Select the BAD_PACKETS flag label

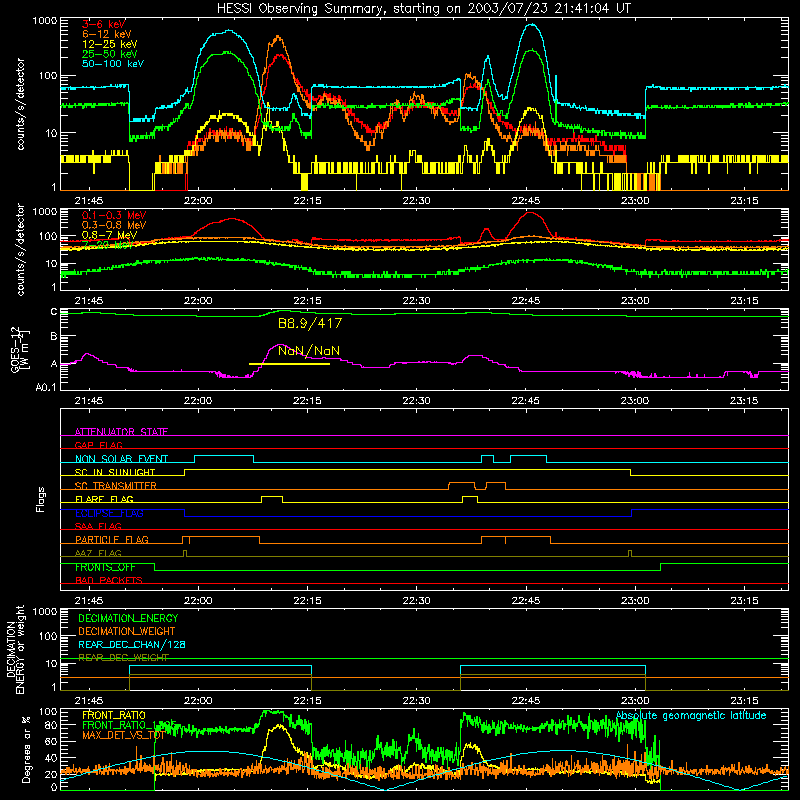click(x=109, y=580)
